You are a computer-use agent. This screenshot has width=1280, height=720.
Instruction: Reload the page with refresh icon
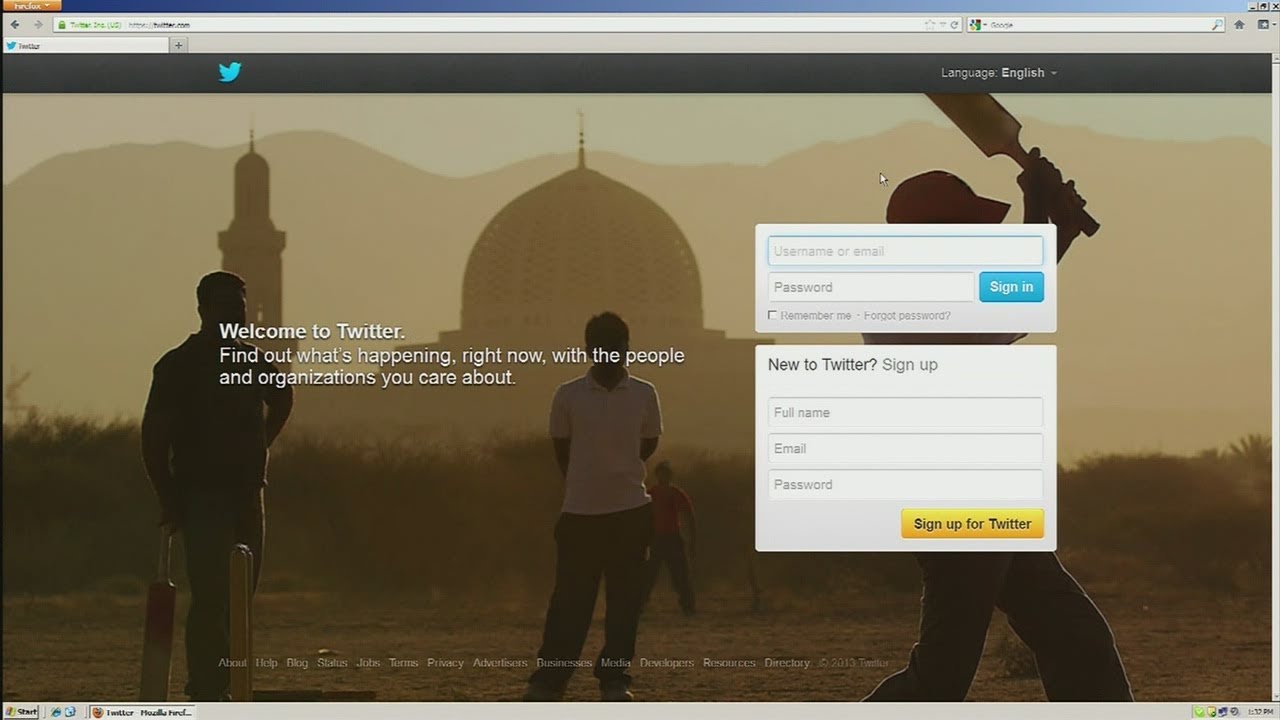pos(954,25)
